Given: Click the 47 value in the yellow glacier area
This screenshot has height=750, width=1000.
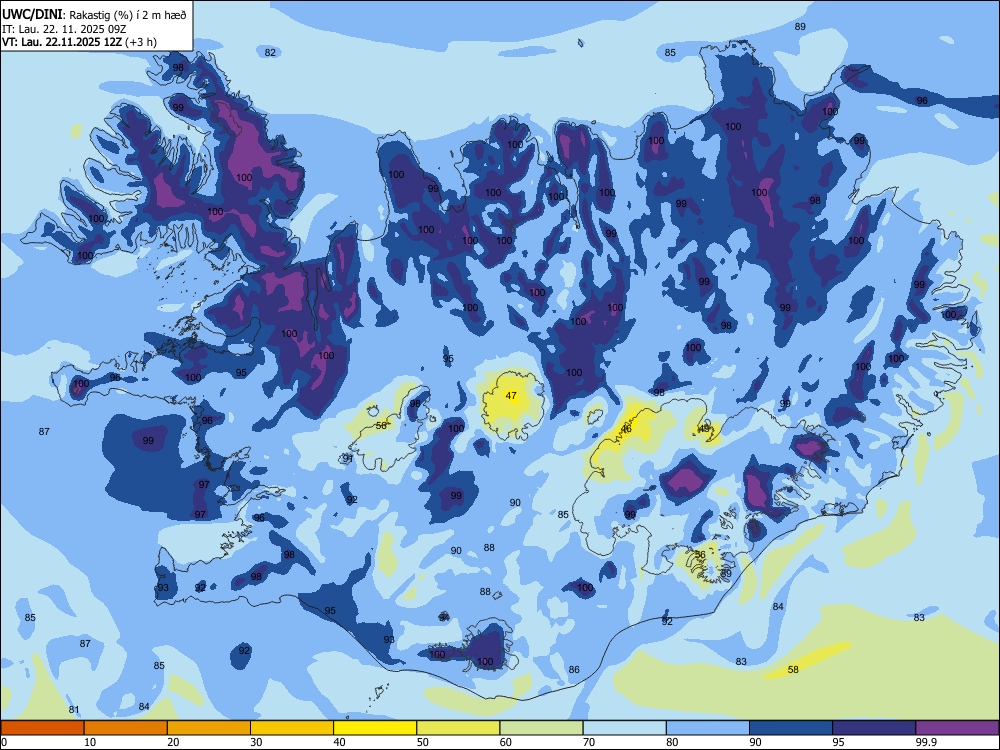Looking at the screenshot, I should (x=511, y=395).
